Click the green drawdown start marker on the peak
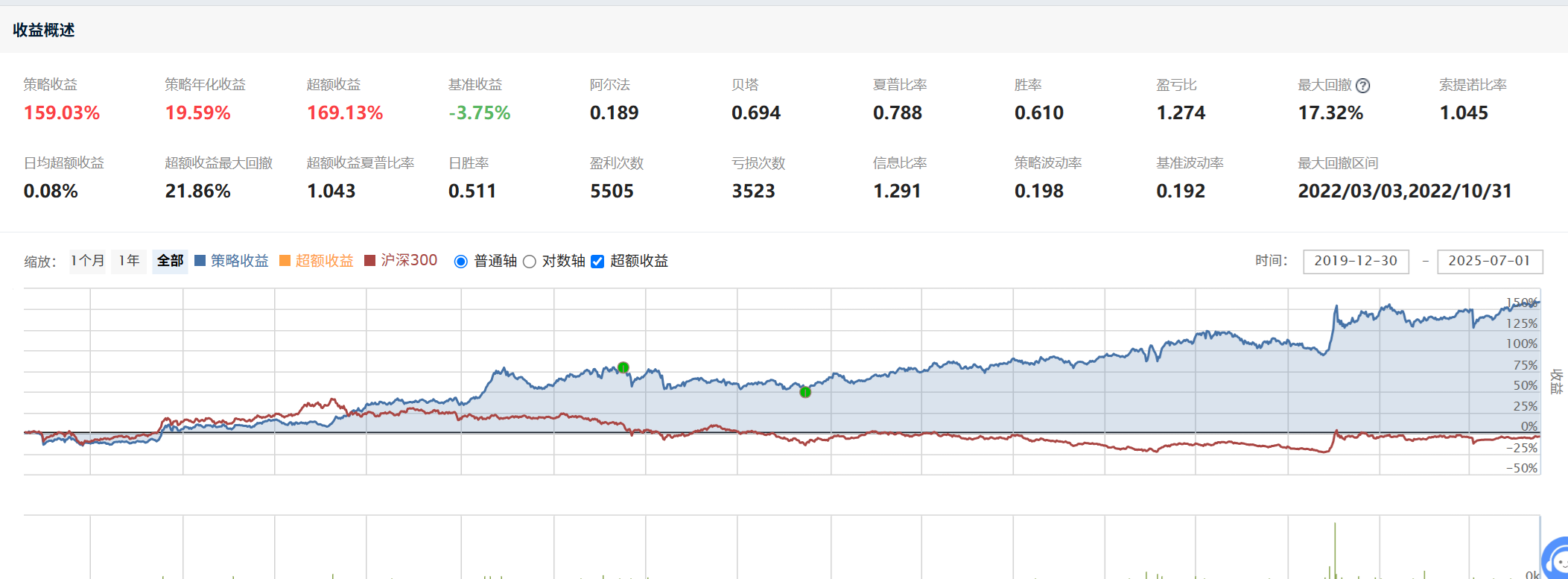This screenshot has width=1568, height=579. pyautogui.click(x=623, y=367)
